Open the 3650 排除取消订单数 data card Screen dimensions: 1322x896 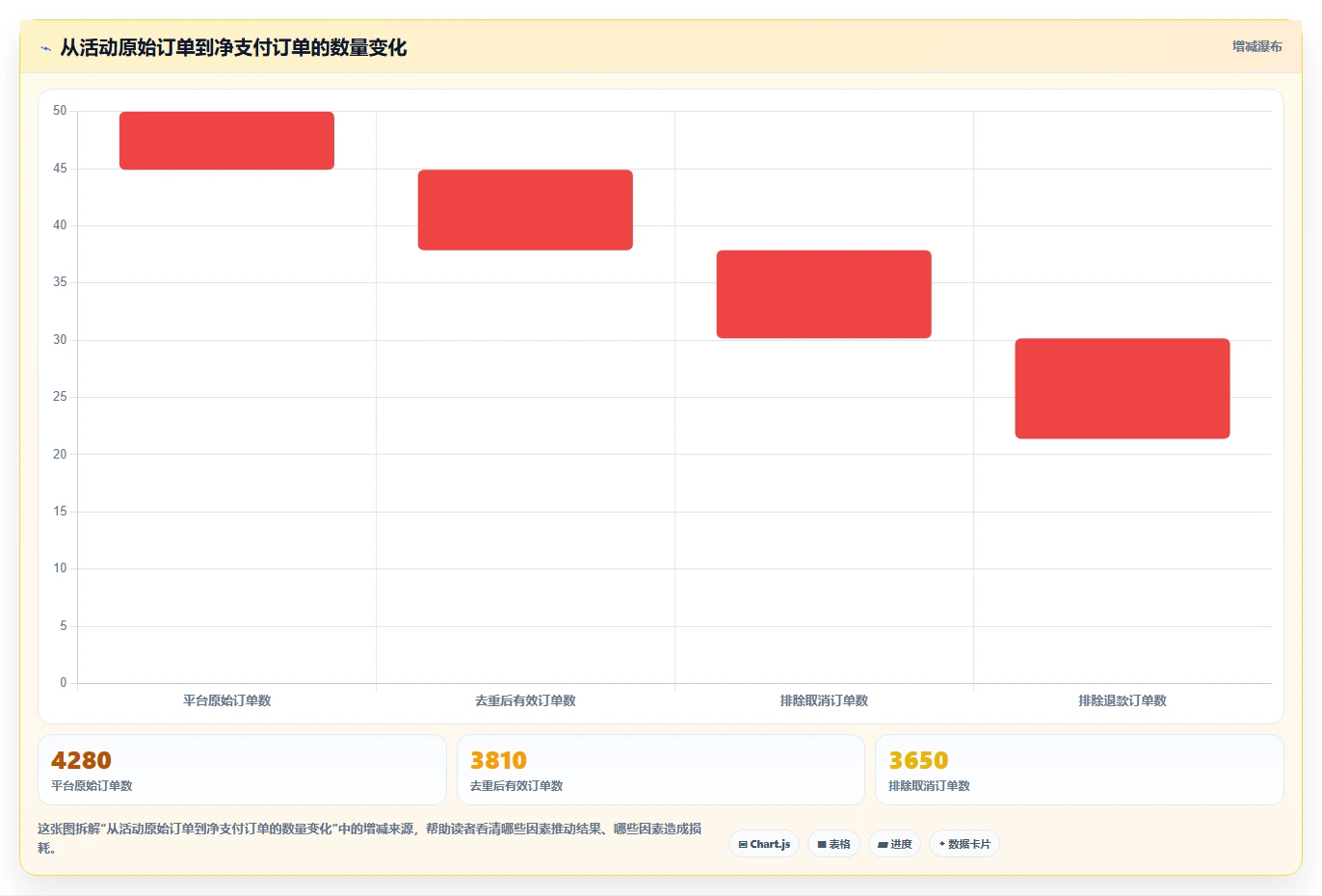point(1079,770)
